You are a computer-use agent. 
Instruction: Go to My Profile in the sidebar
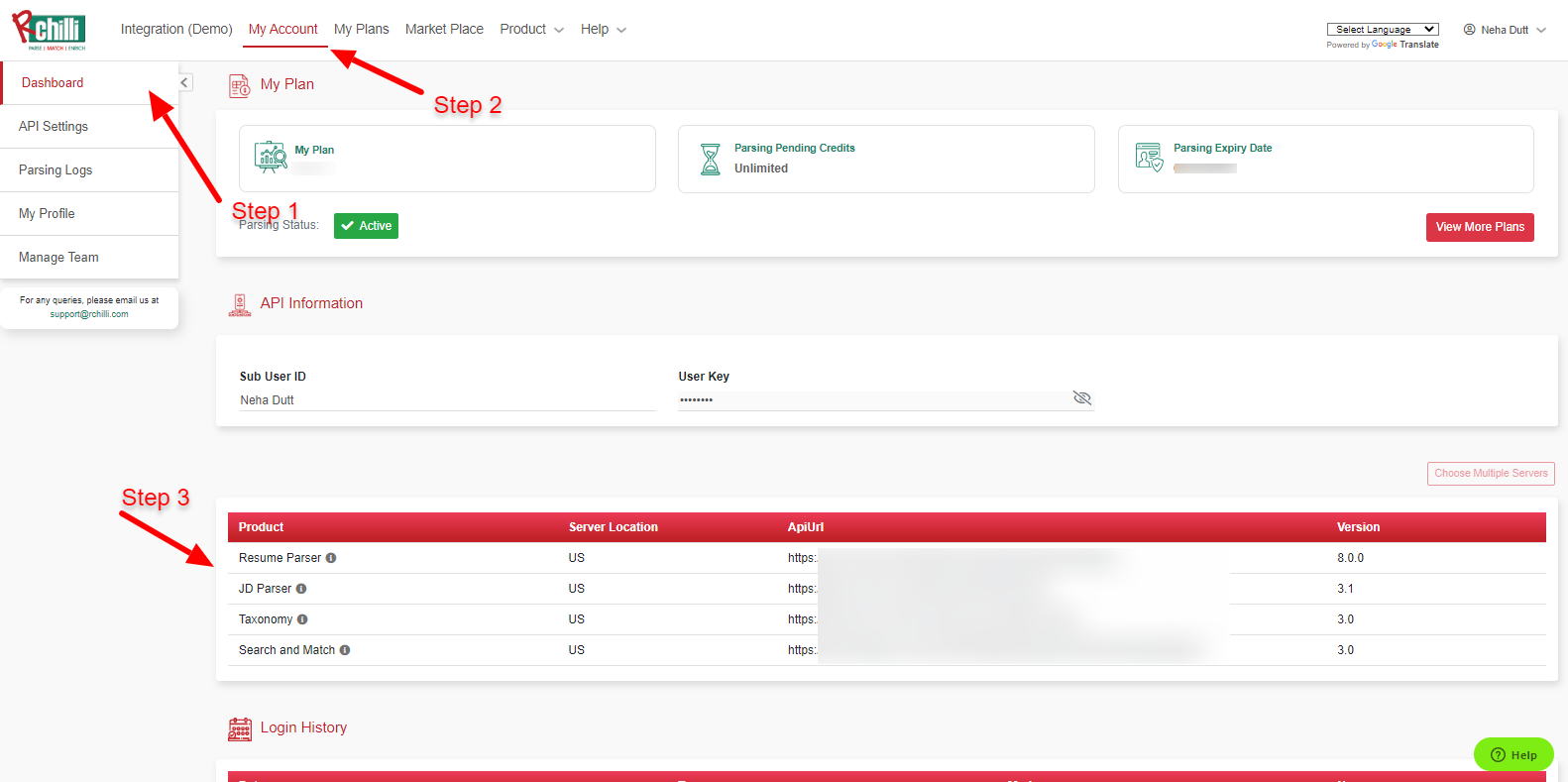(89, 214)
